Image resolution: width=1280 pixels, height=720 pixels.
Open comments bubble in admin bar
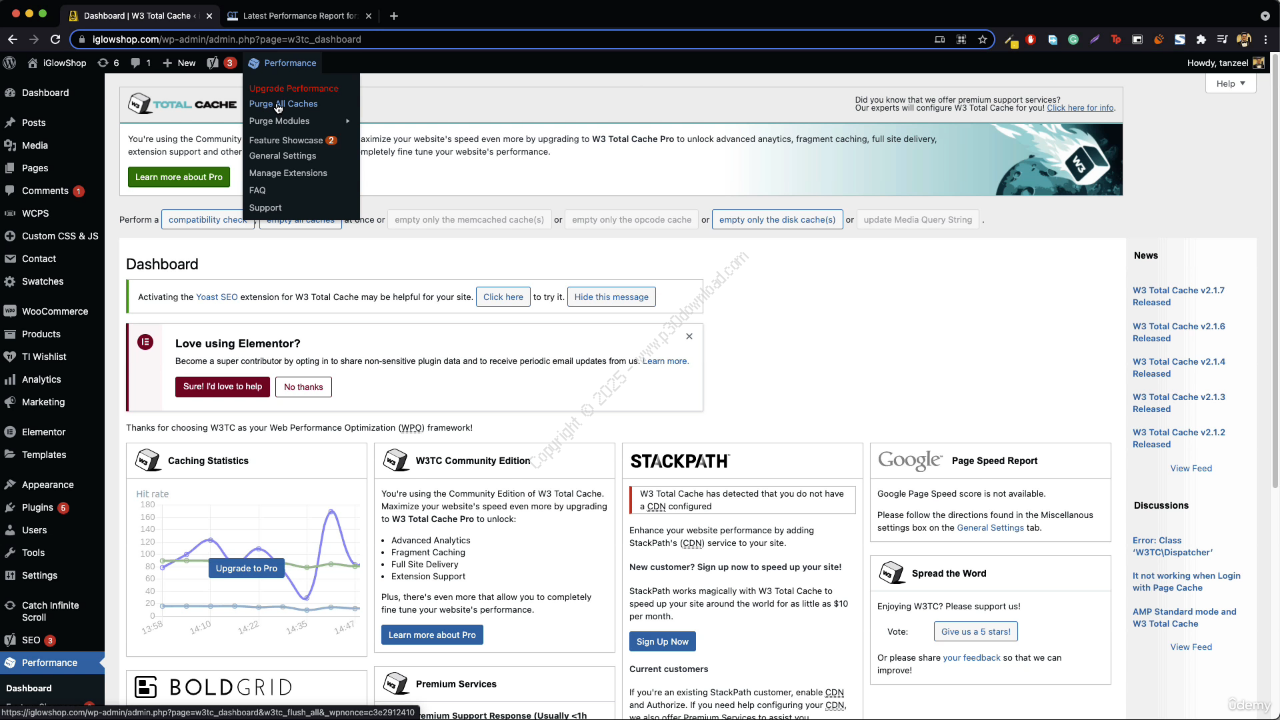click(141, 63)
